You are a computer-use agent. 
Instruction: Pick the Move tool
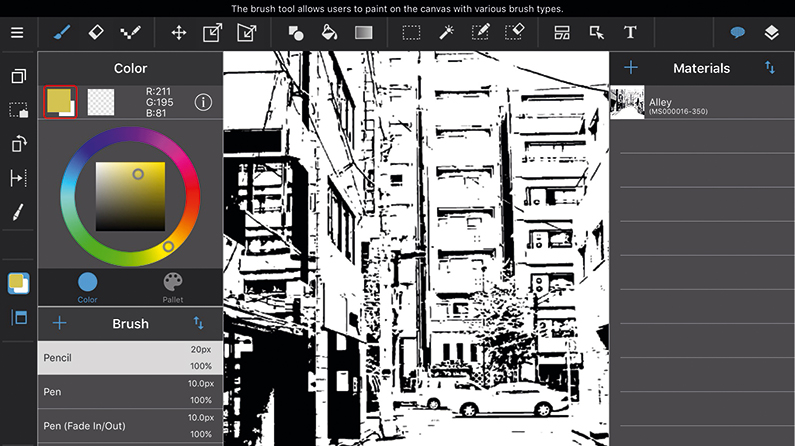pyautogui.click(x=179, y=32)
